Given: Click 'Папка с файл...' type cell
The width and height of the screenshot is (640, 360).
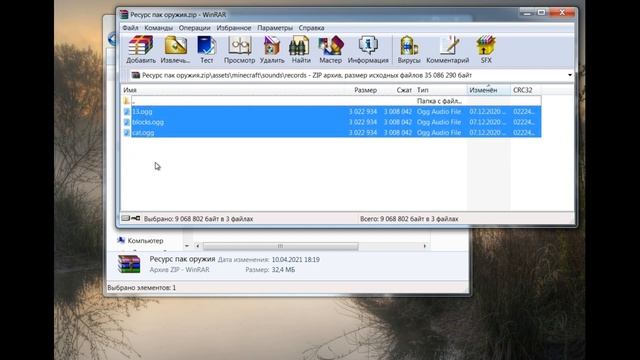Looking at the screenshot, I should [439, 101].
